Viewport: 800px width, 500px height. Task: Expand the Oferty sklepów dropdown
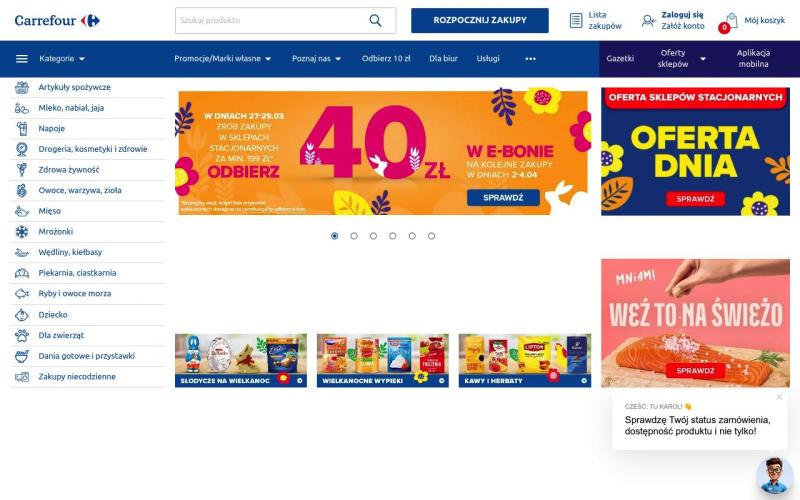click(681, 59)
